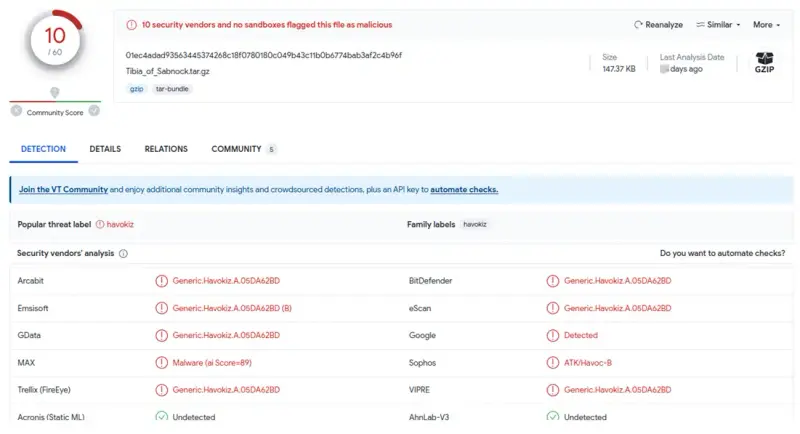Vote harmless with community score check button
Image resolution: width=800 pixels, height=434 pixels.
(x=94, y=111)
